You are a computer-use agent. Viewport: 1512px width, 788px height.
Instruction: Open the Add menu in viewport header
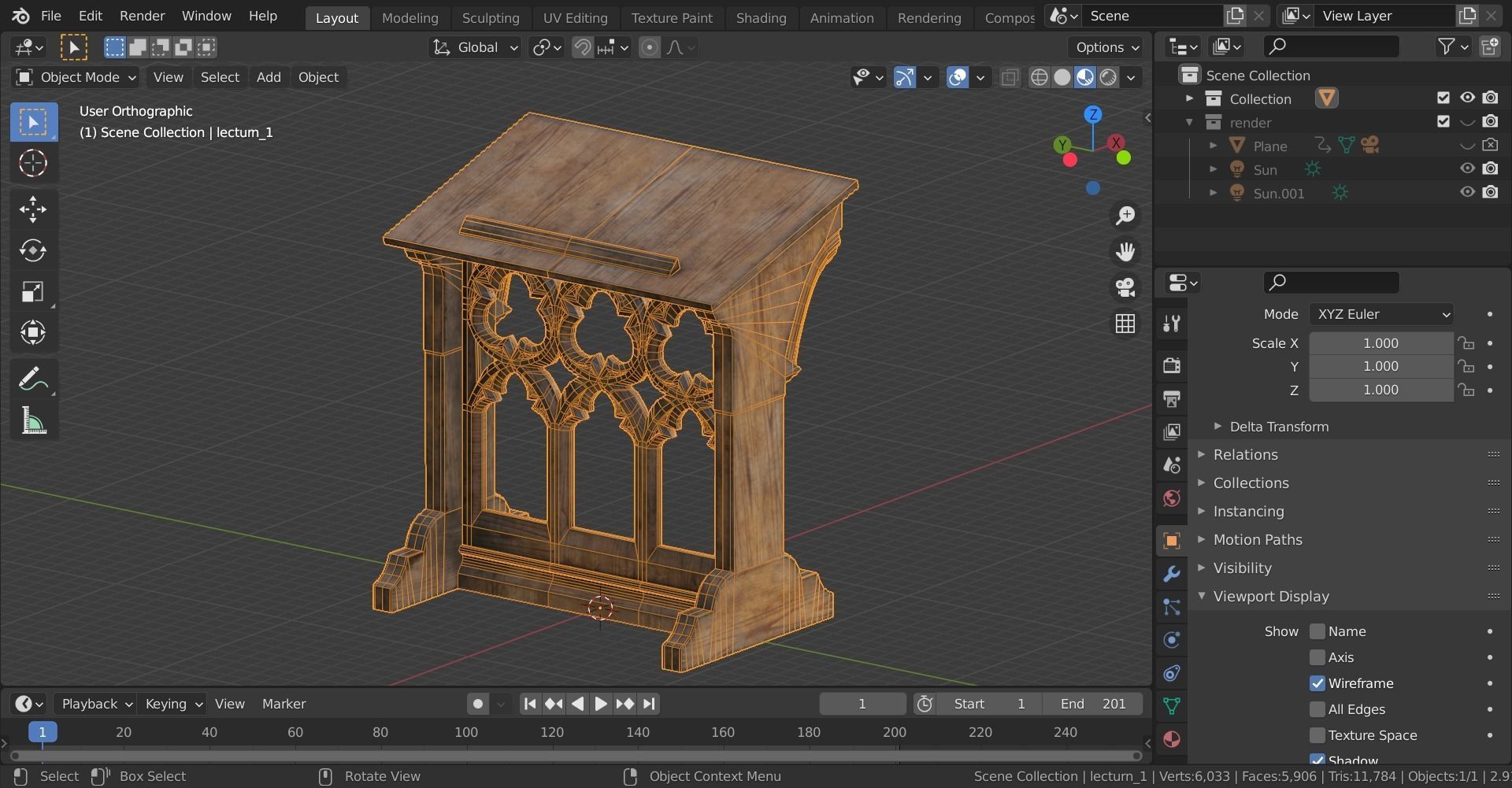269,77
